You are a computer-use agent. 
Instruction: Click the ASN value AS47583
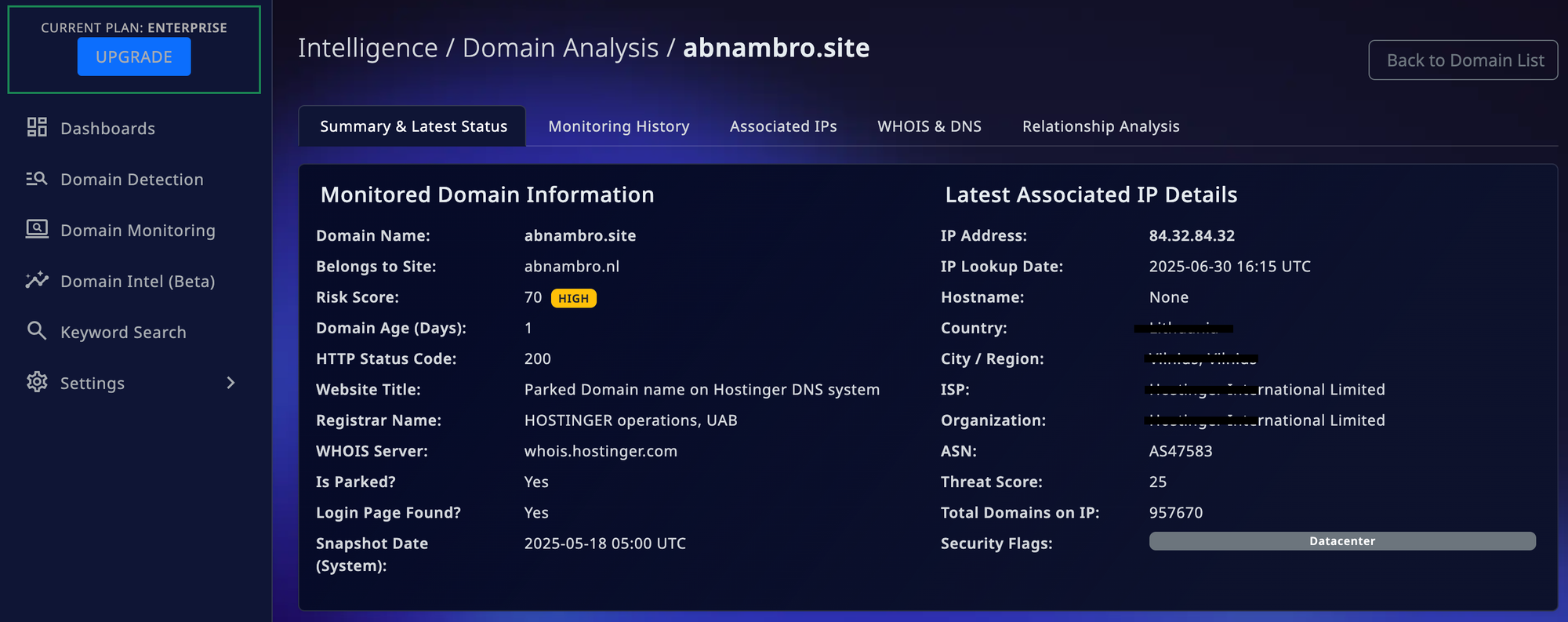(x=1181, y=451)
